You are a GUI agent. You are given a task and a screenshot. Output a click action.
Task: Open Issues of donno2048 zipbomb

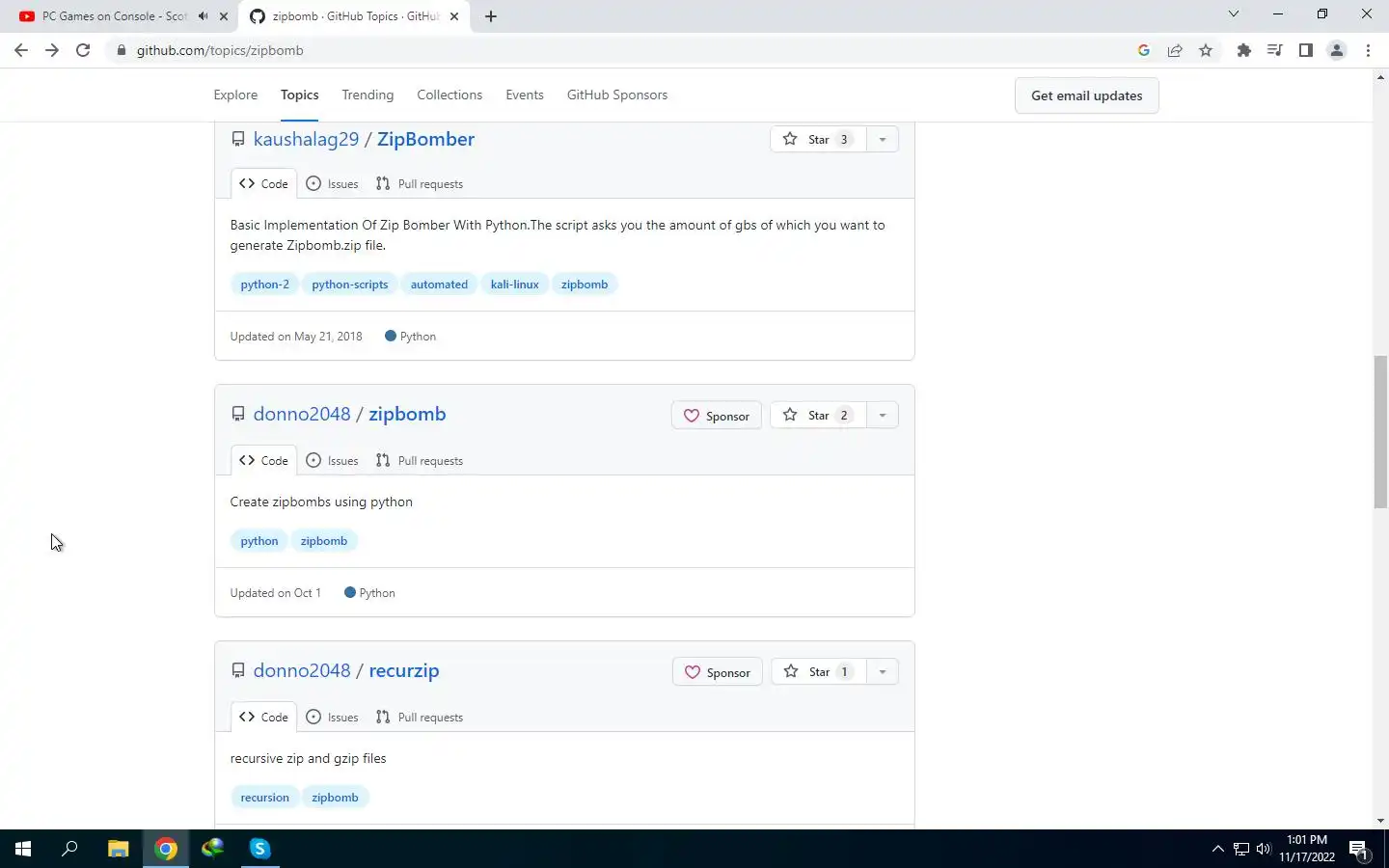tap(332, 460)
